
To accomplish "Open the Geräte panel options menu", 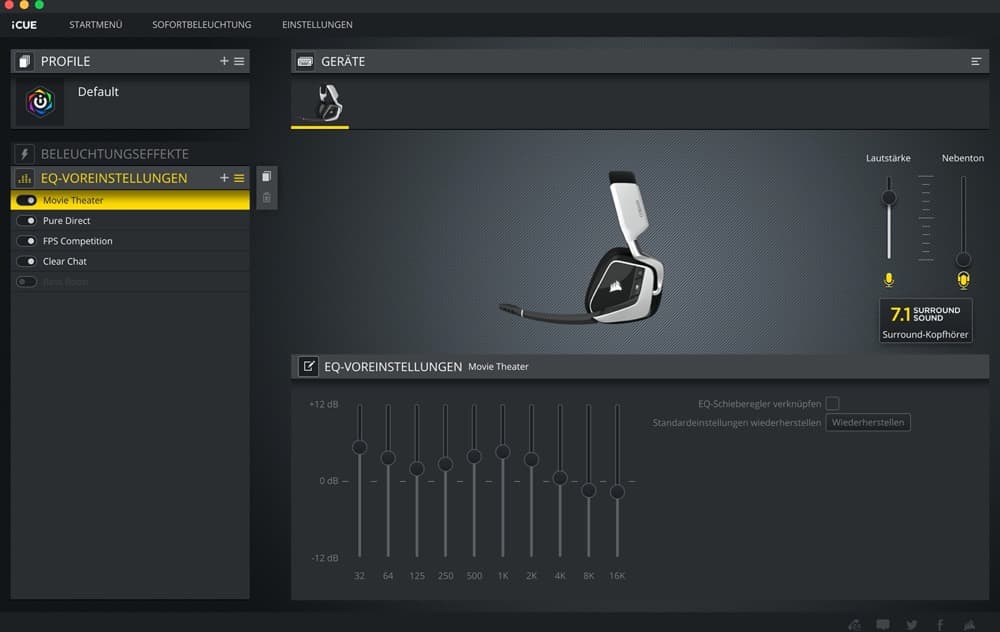I will [976, 61].
